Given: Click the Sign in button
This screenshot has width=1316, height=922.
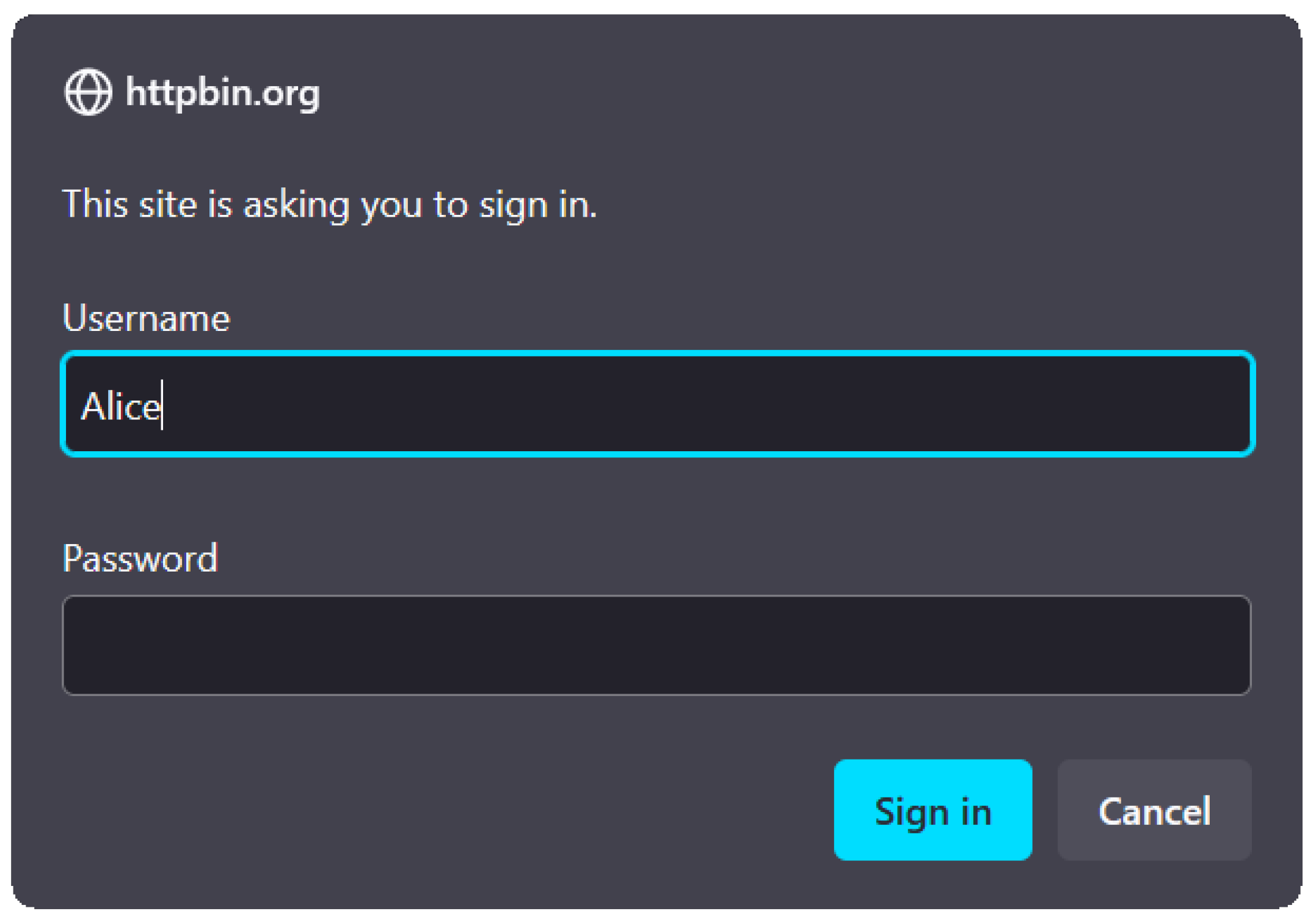Looking at the screenshot, I should pos(932,810).
